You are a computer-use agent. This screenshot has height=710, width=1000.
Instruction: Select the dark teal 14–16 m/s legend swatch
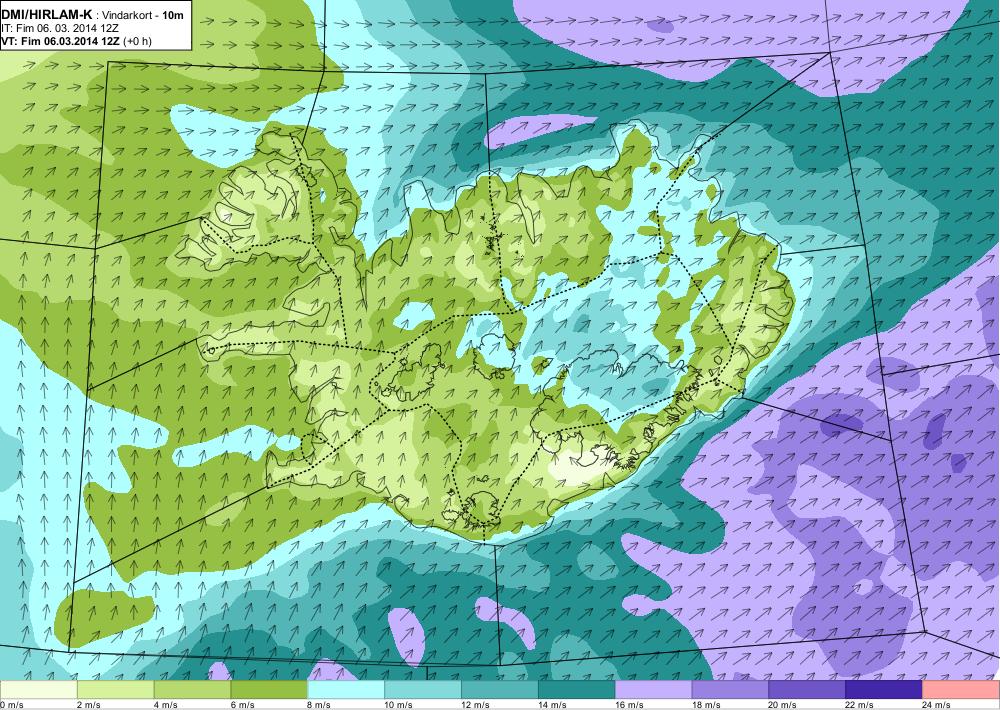577,690
